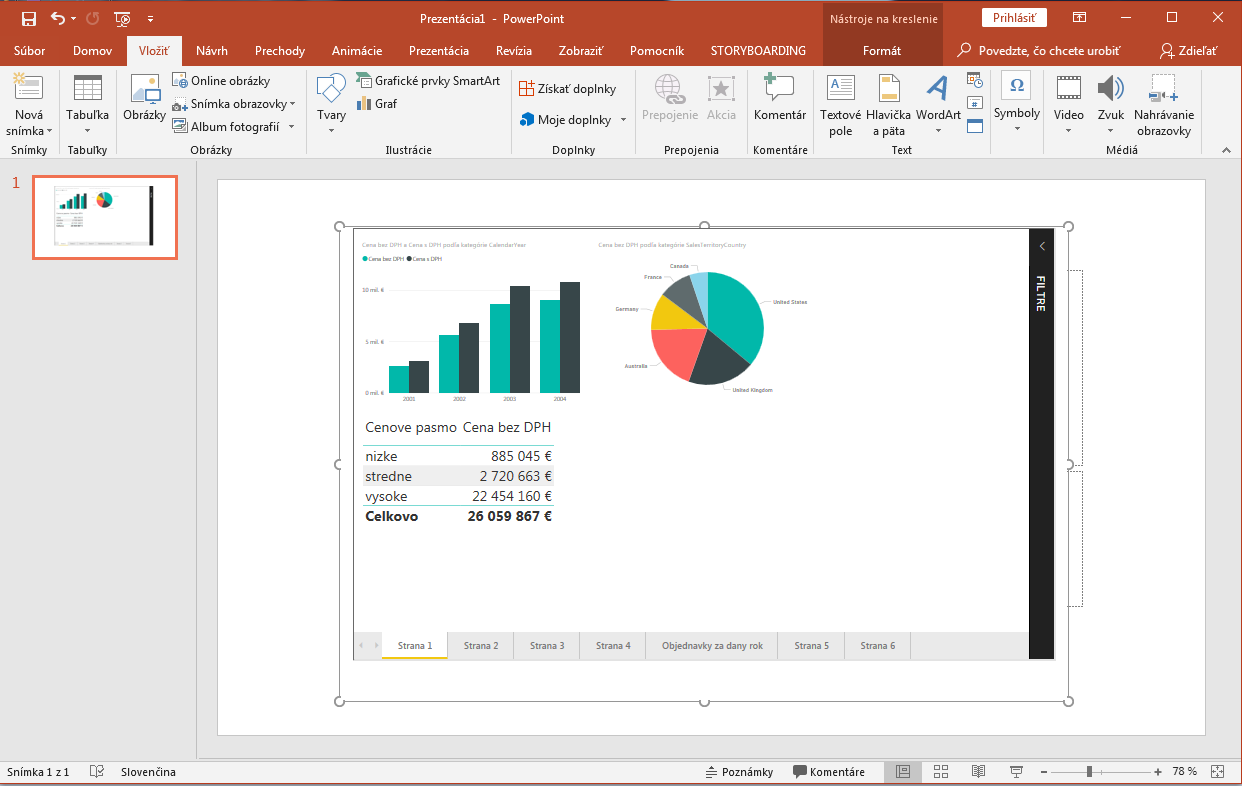
Task: Toggle Poznámky notes pane
Action: tap(739, 772)
